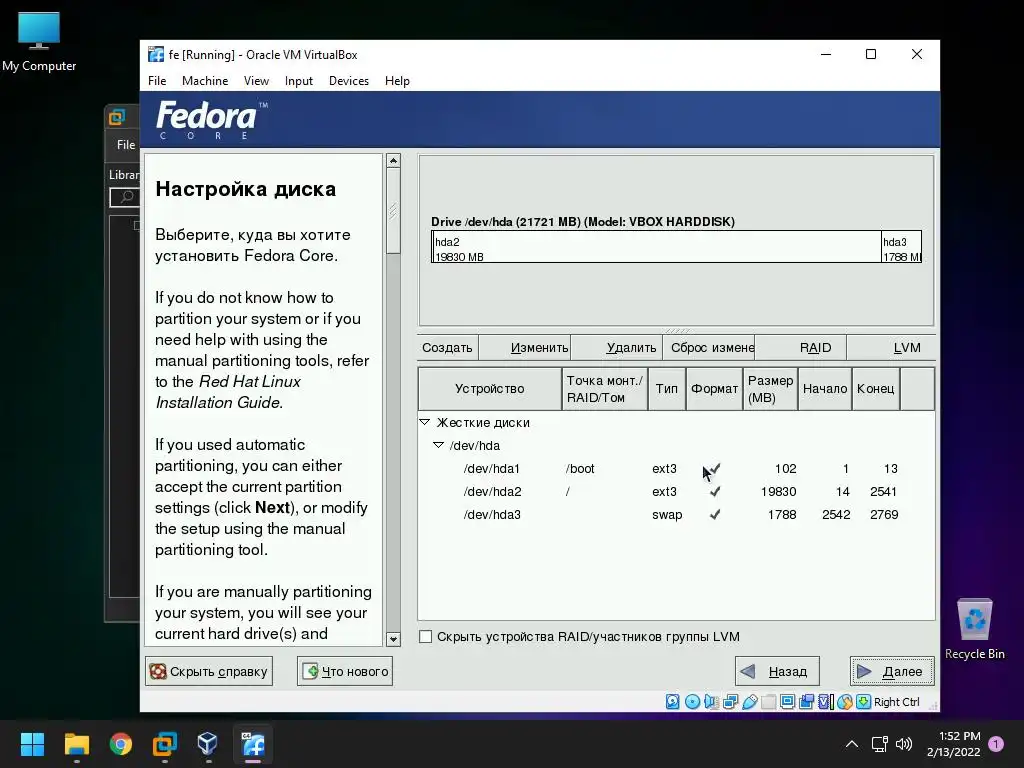Click the taskbar clock and date
1024x768 pixels.
pyautogui.click(x=953, y=744)
